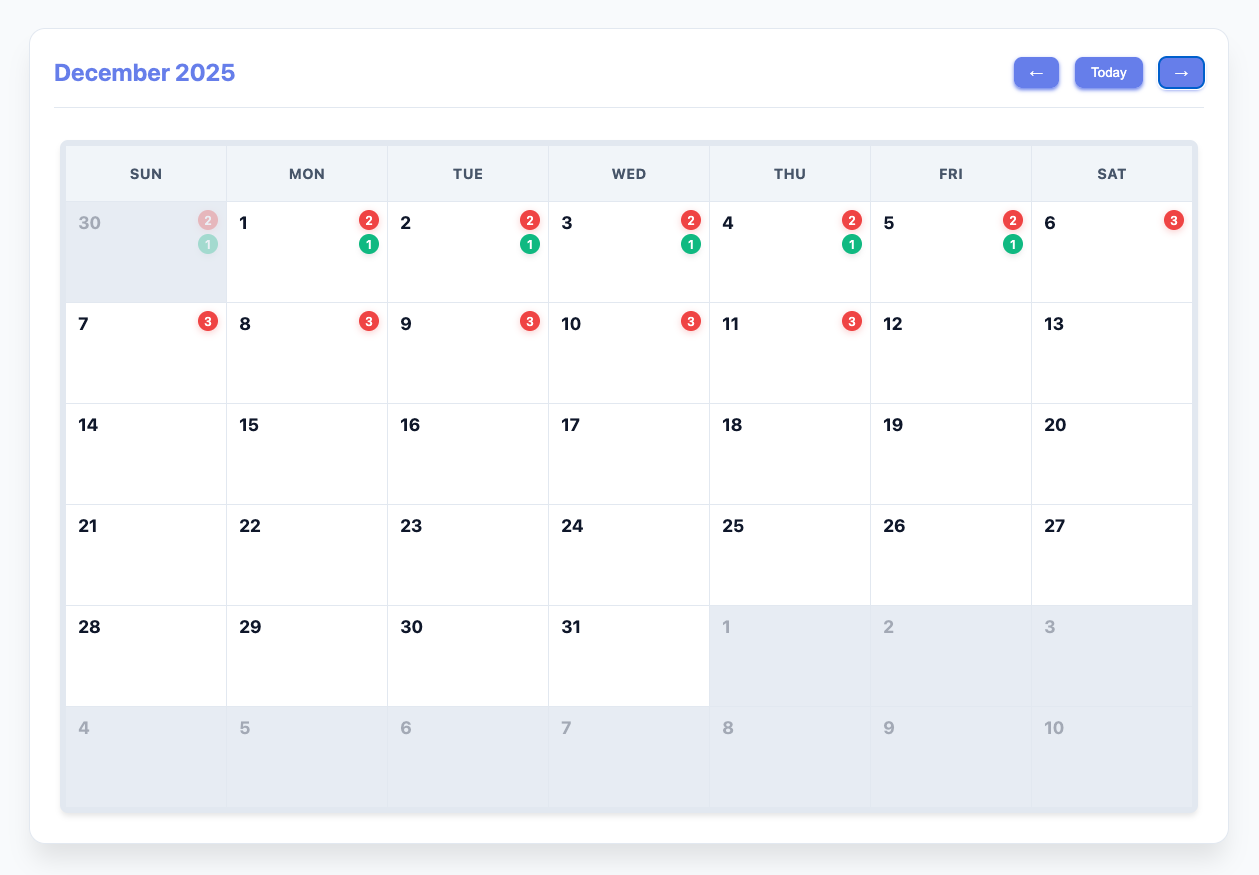Select the red badge on December 11

point(851,321)
